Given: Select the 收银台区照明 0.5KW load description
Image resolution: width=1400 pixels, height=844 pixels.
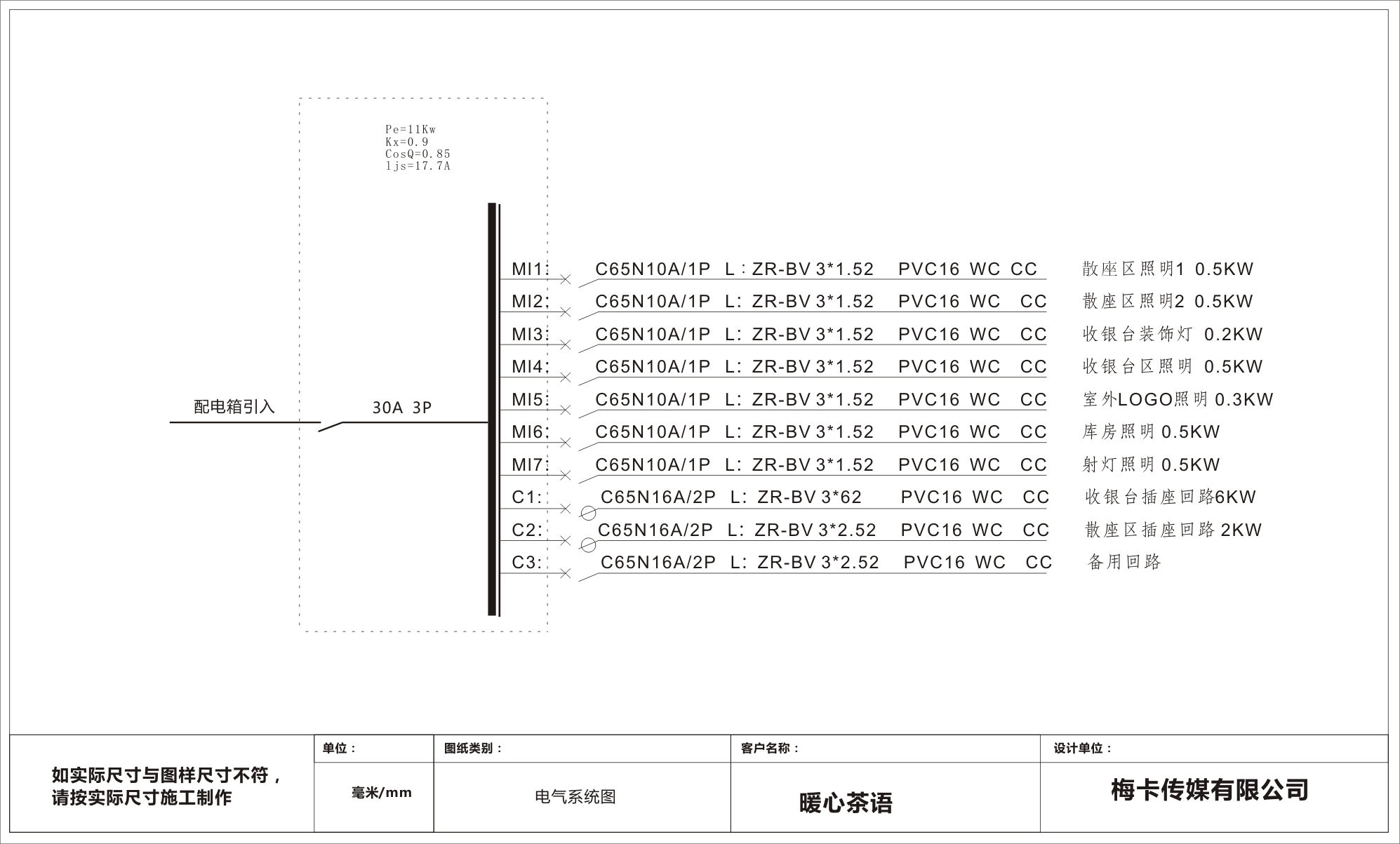Looking at the screenshot, I should [x=1173, y=366].
